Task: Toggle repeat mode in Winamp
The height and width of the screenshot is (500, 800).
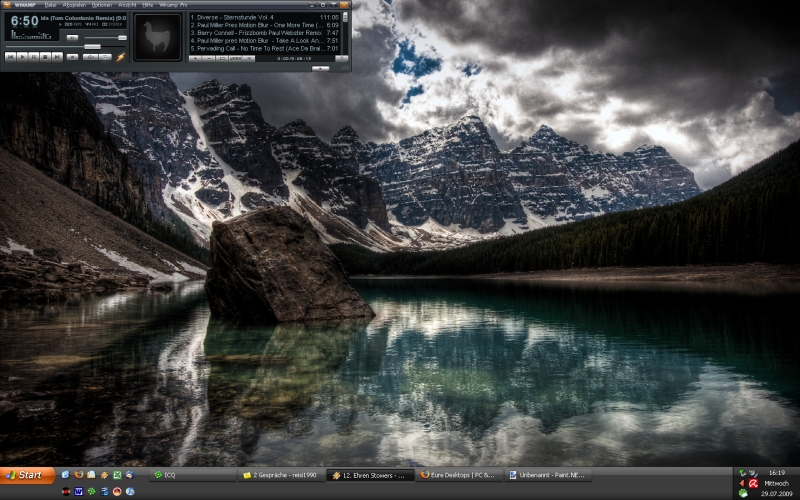Action: tap(105, 57)
